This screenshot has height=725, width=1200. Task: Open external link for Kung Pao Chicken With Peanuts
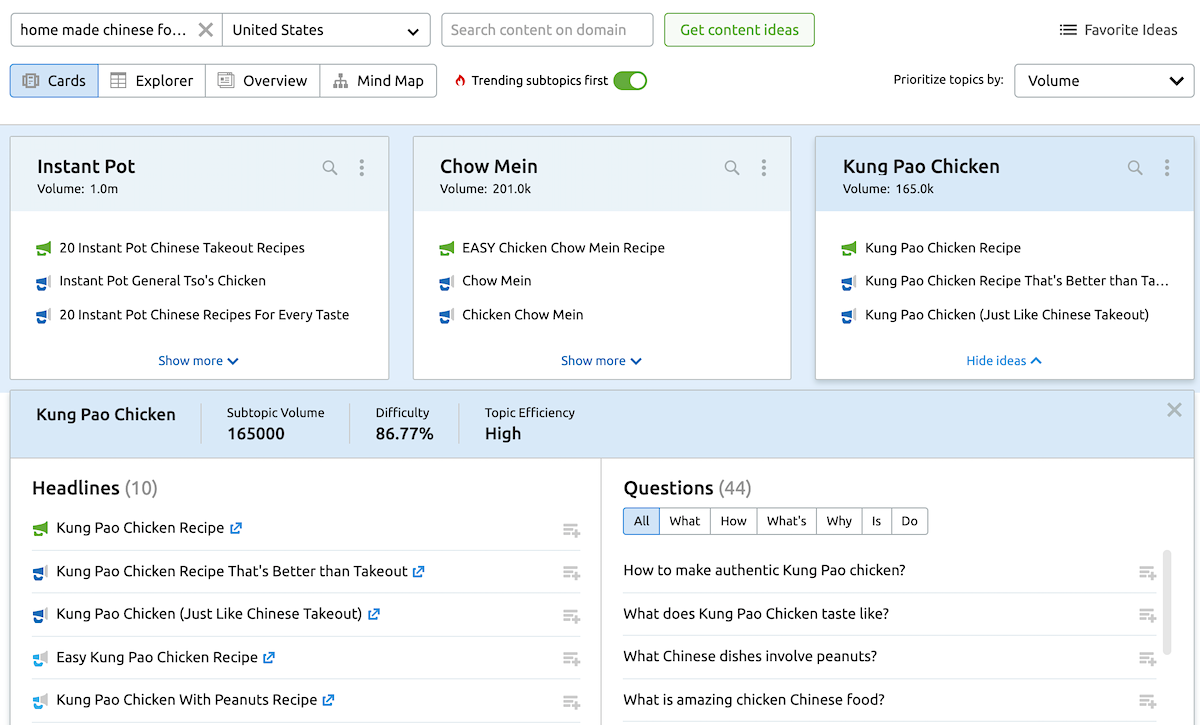[328, 700]
